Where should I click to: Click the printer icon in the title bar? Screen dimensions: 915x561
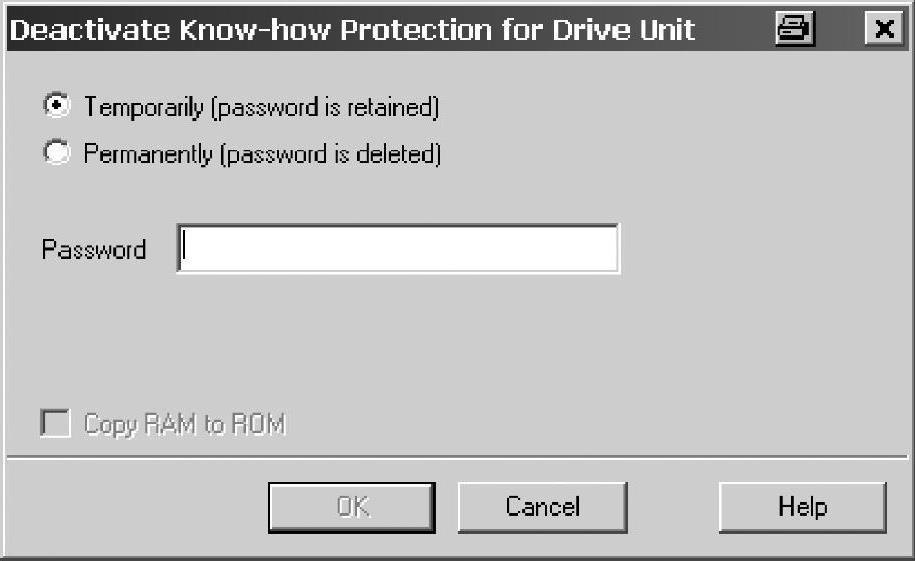coord(795,29)
